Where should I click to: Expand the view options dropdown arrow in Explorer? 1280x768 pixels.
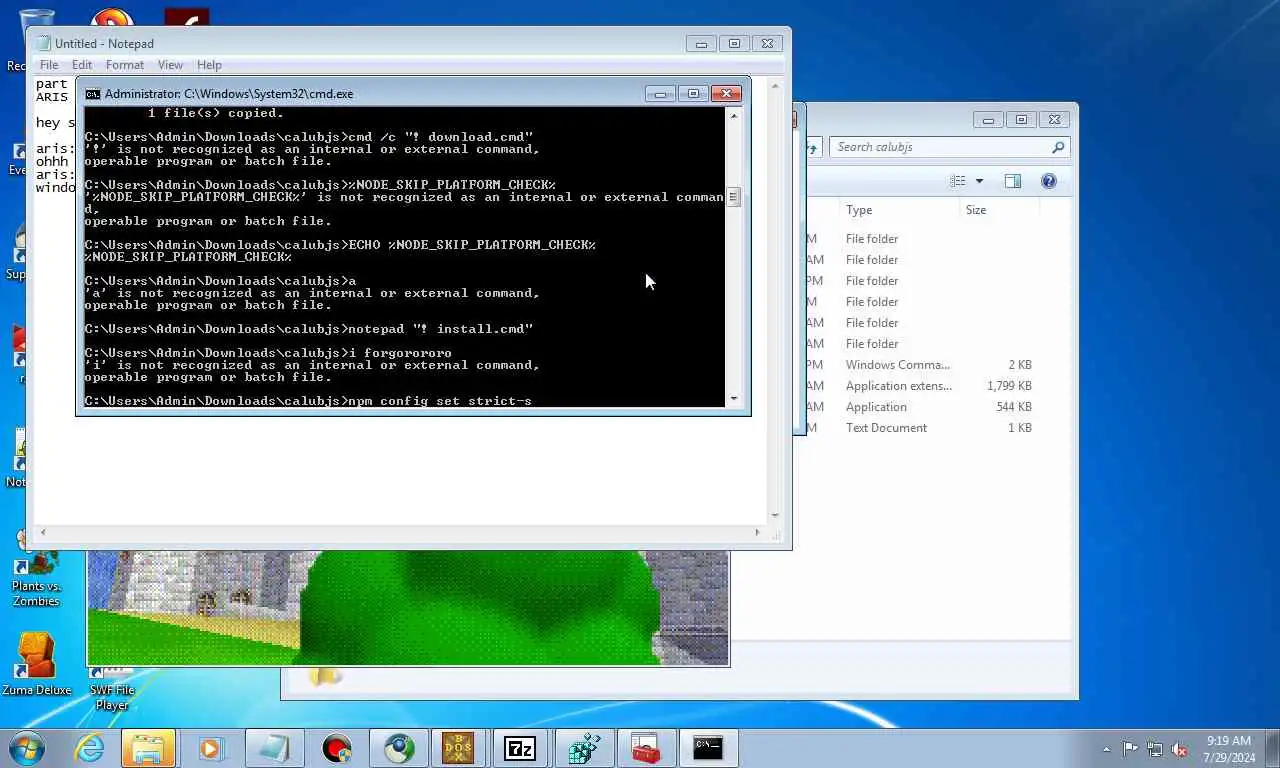pos(979,181)
